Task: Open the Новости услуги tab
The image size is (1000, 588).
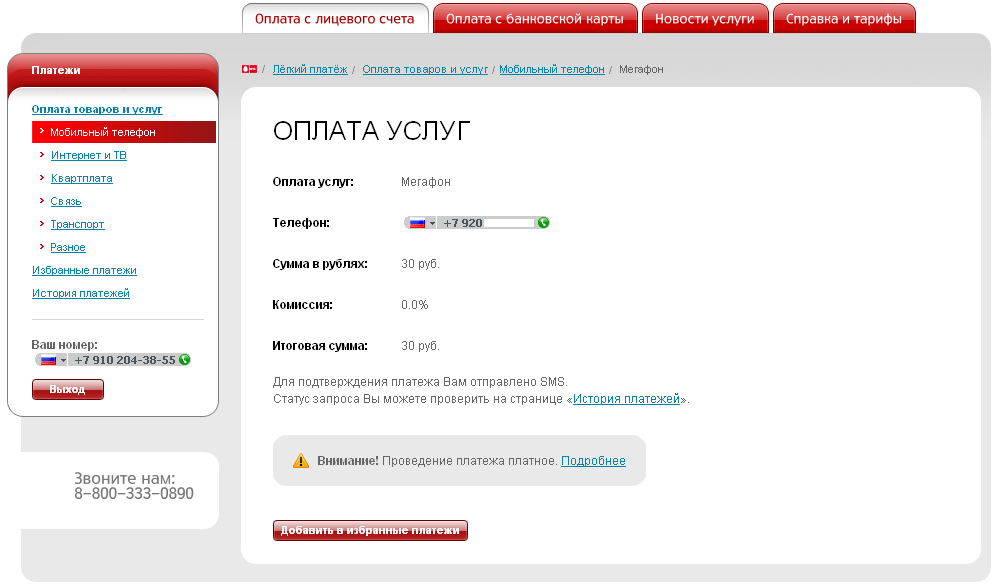Action: click(705, 19)
